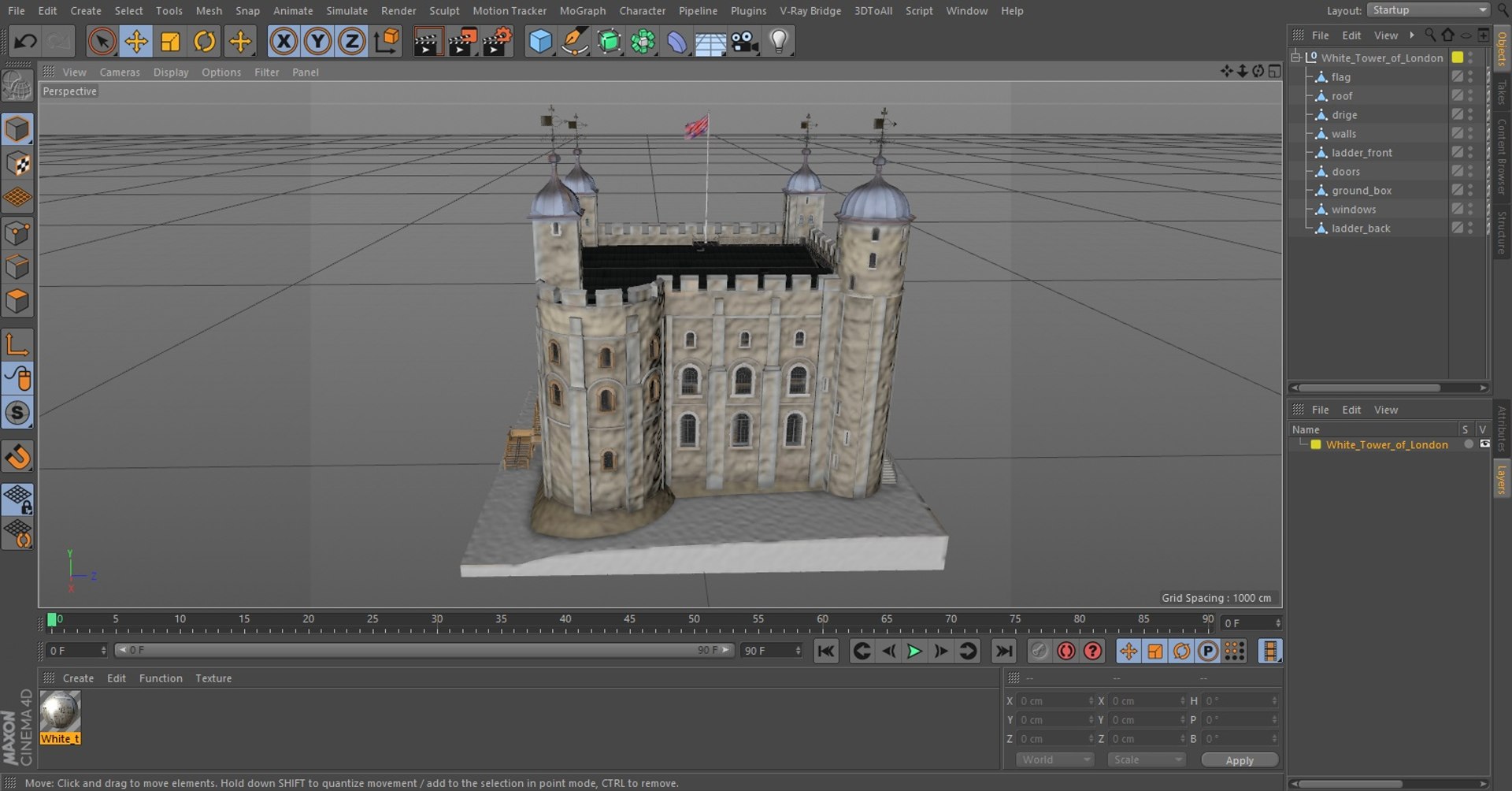Toggle viewport layout maximize icon
Image resolution: width=1512 pixels, height=791 pixels.
(x=1275, y=72)
